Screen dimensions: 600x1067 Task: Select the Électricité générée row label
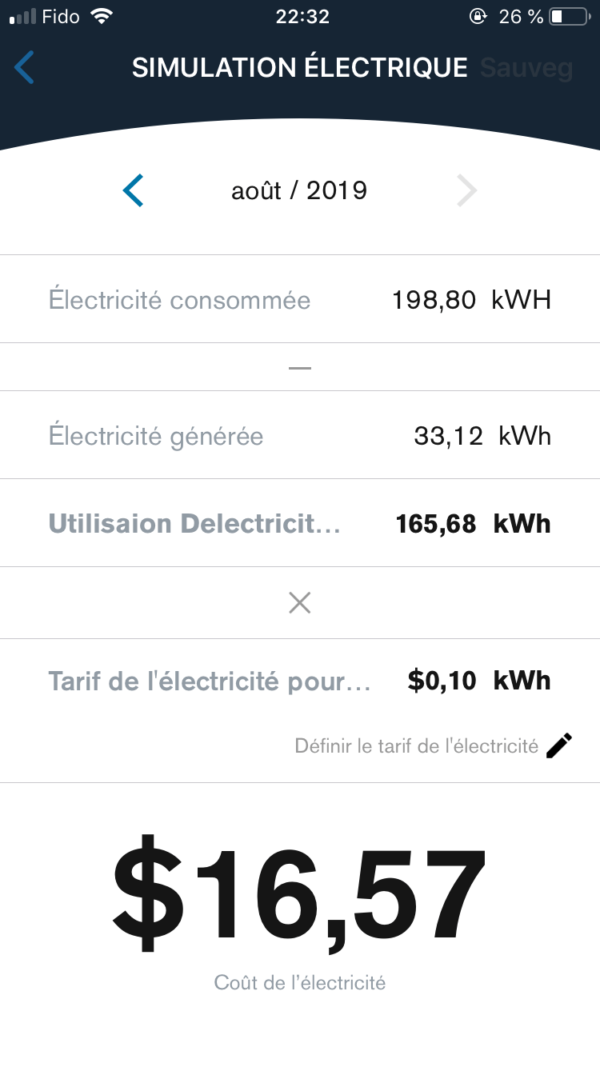pos(156,436)
